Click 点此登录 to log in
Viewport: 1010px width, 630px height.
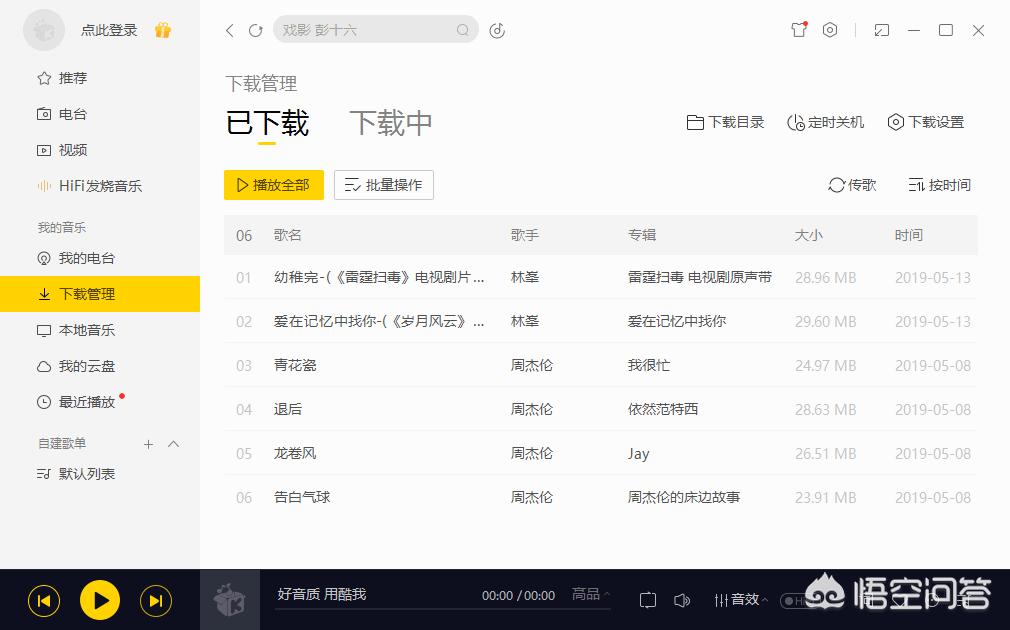pyautogui.click(x=109, y=30)
